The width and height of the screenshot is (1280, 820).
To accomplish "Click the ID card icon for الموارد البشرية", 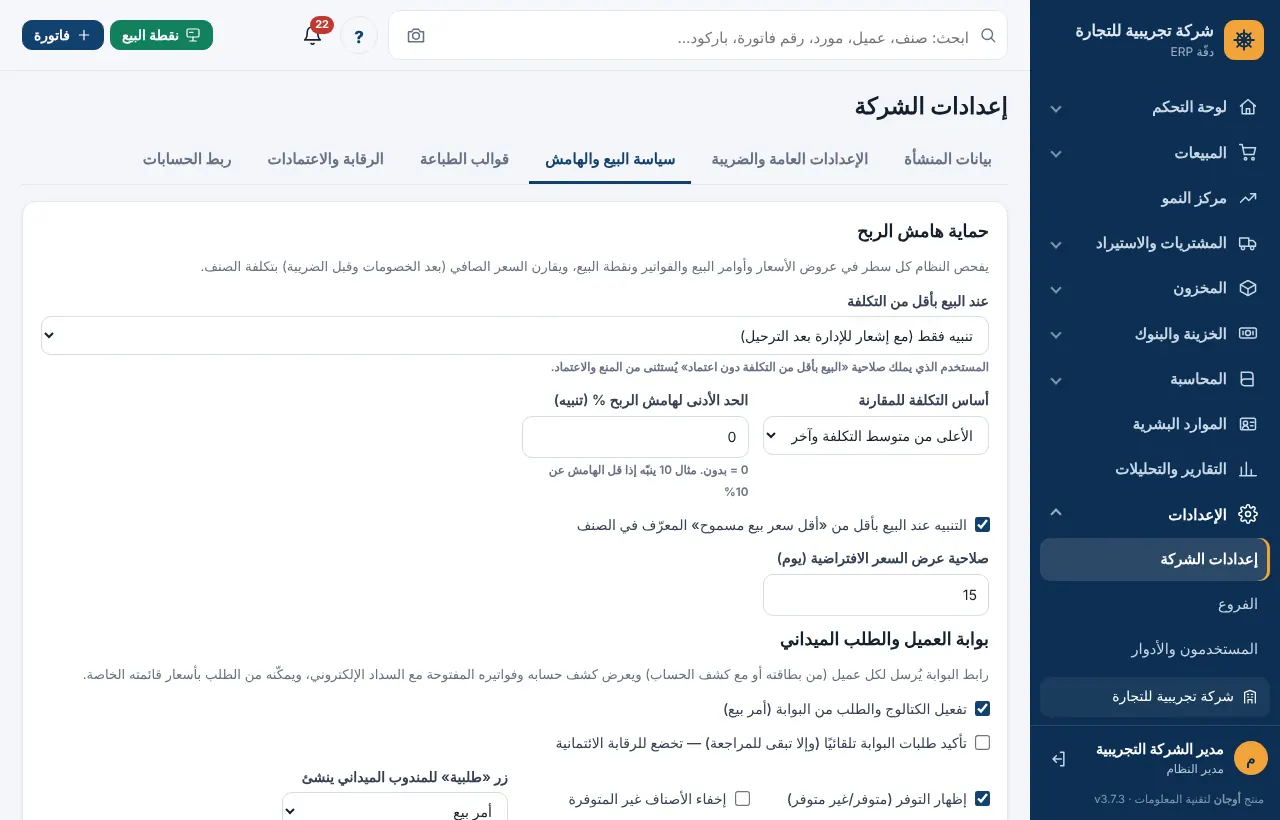I will click(x=1247, y=424).
